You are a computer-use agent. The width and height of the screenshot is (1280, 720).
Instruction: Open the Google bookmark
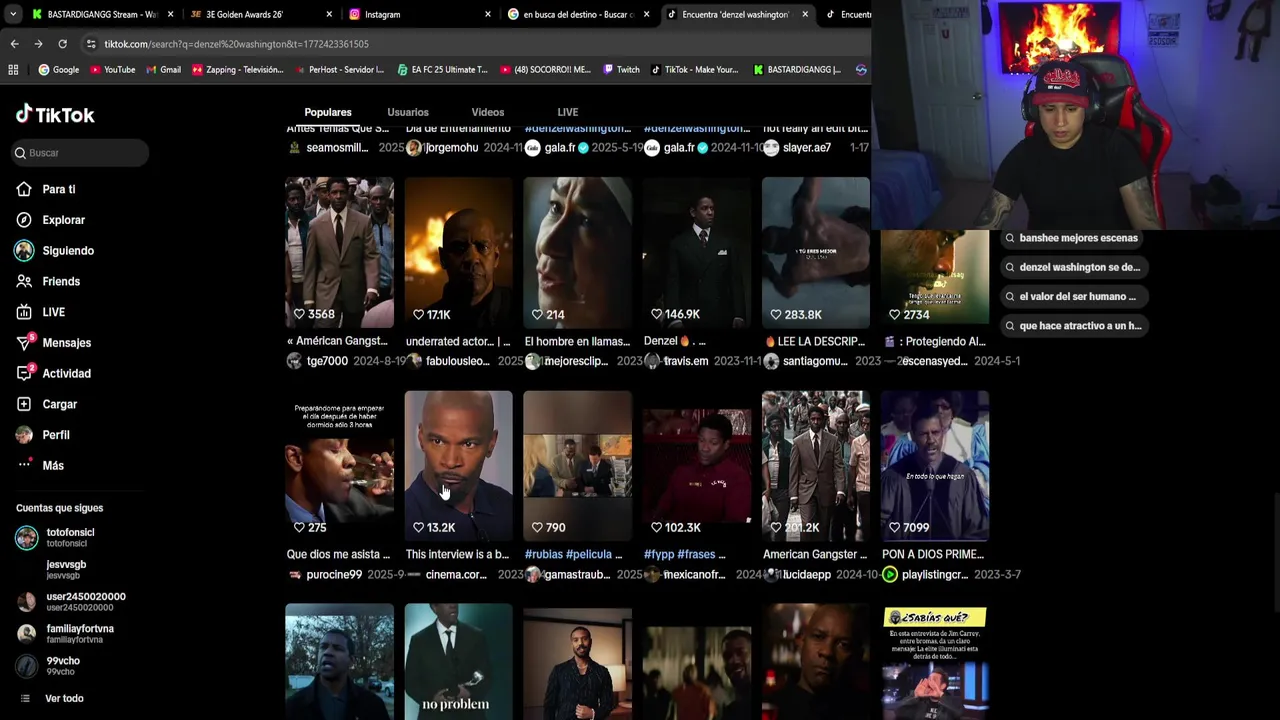(58, 70)
